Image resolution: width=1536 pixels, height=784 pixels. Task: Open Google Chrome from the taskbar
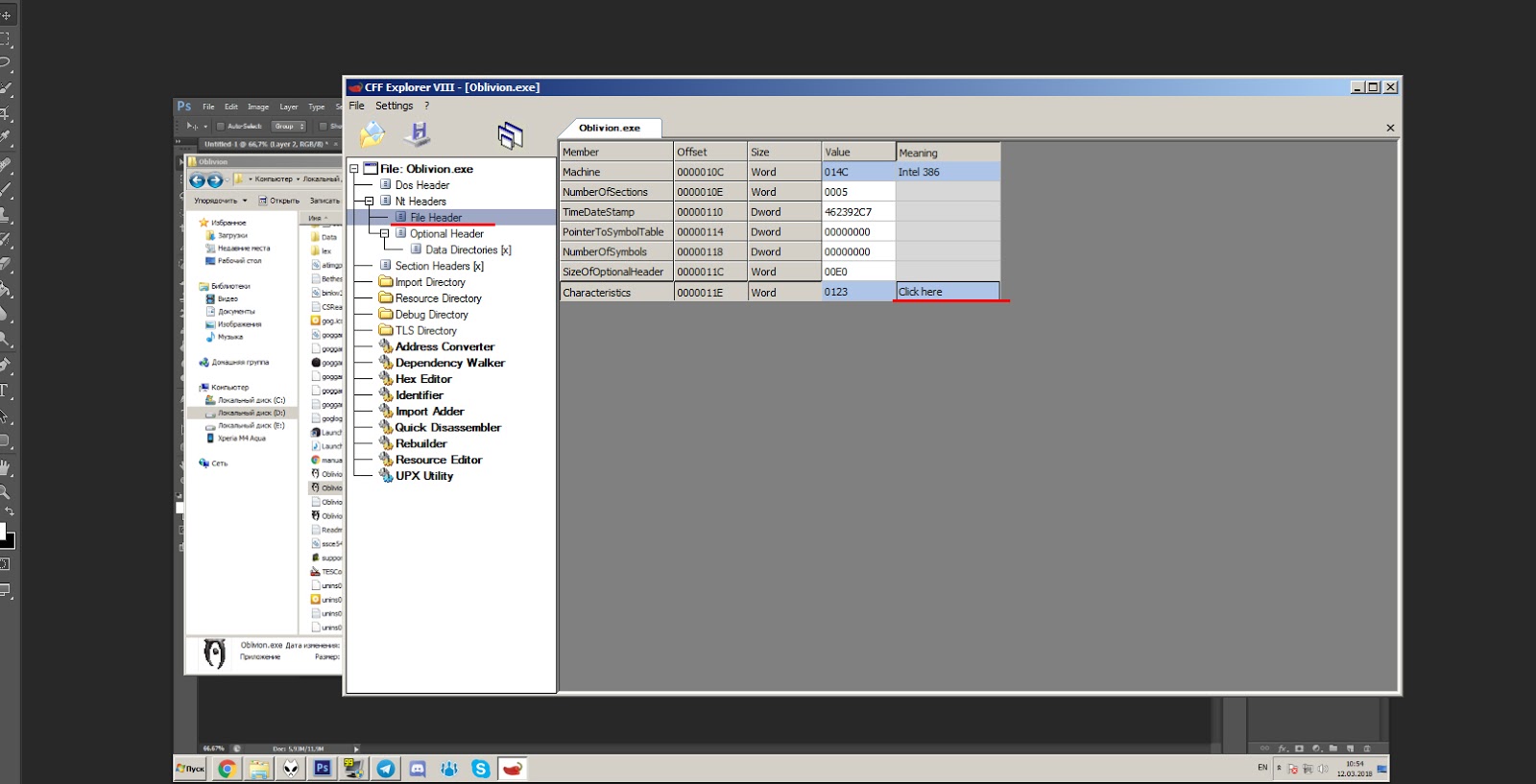(x=227, y=769)
